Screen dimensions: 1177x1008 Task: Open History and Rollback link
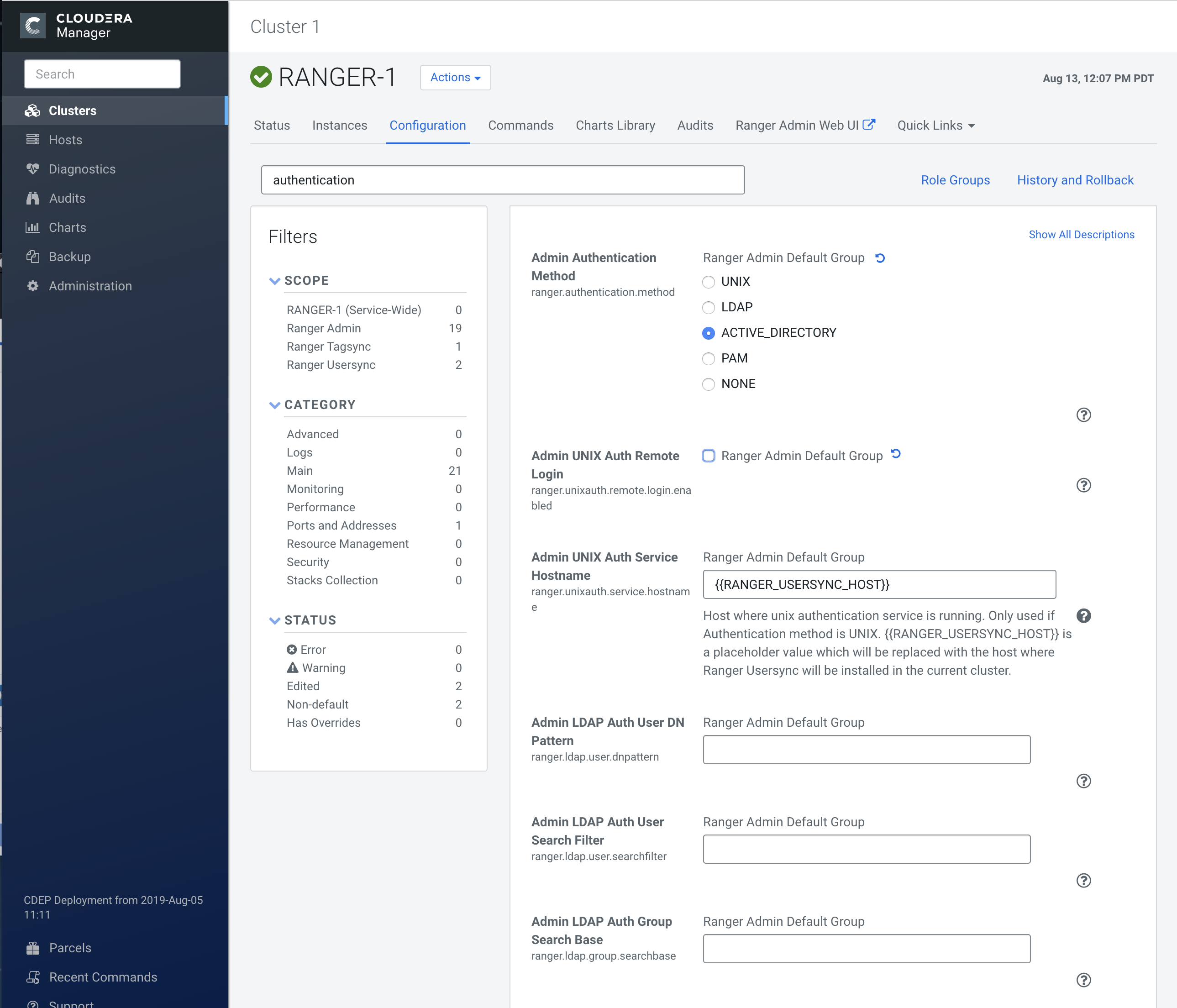1075,180
